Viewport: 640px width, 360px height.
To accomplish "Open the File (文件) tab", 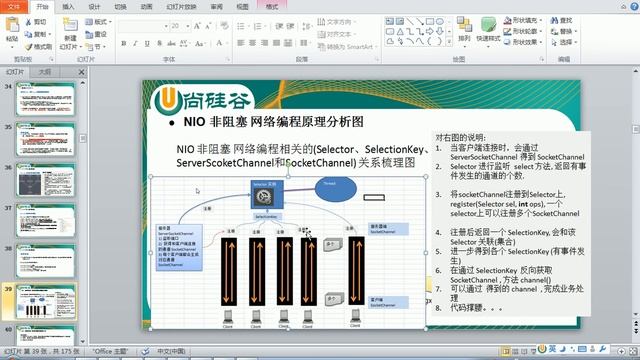I will coord(14,7).
